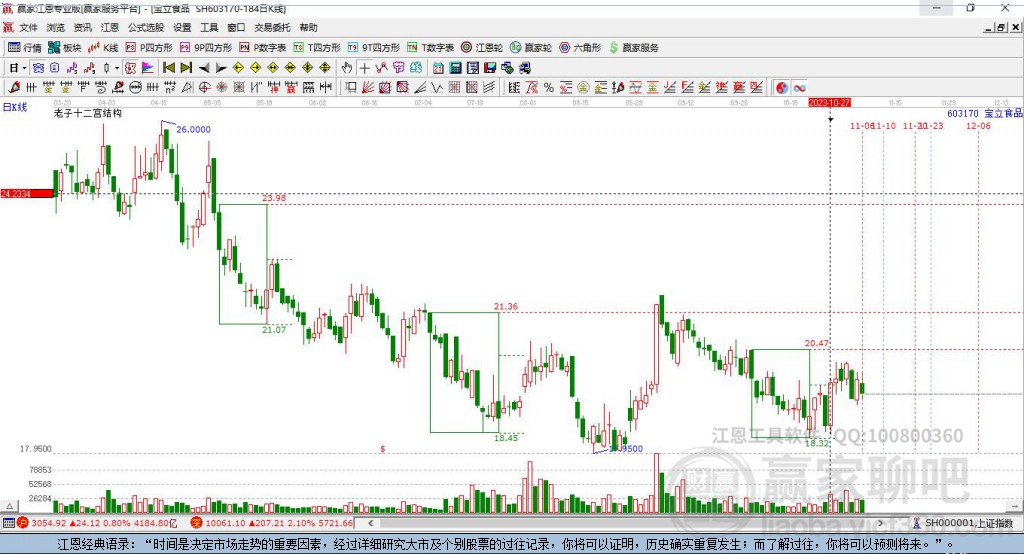The height and width of the screenshot is (554, 1024).
Task: Click the 12-06 future date label
Action: (x=978, y=126)
